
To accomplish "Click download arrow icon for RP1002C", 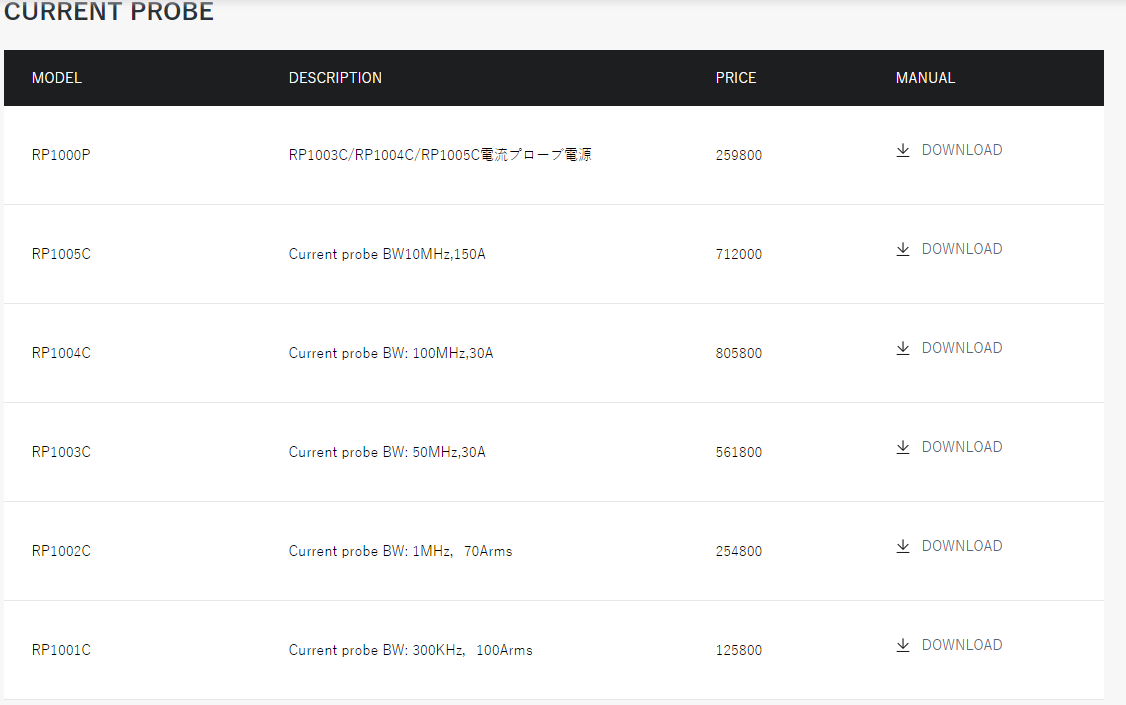I will [x=903, y=546].
